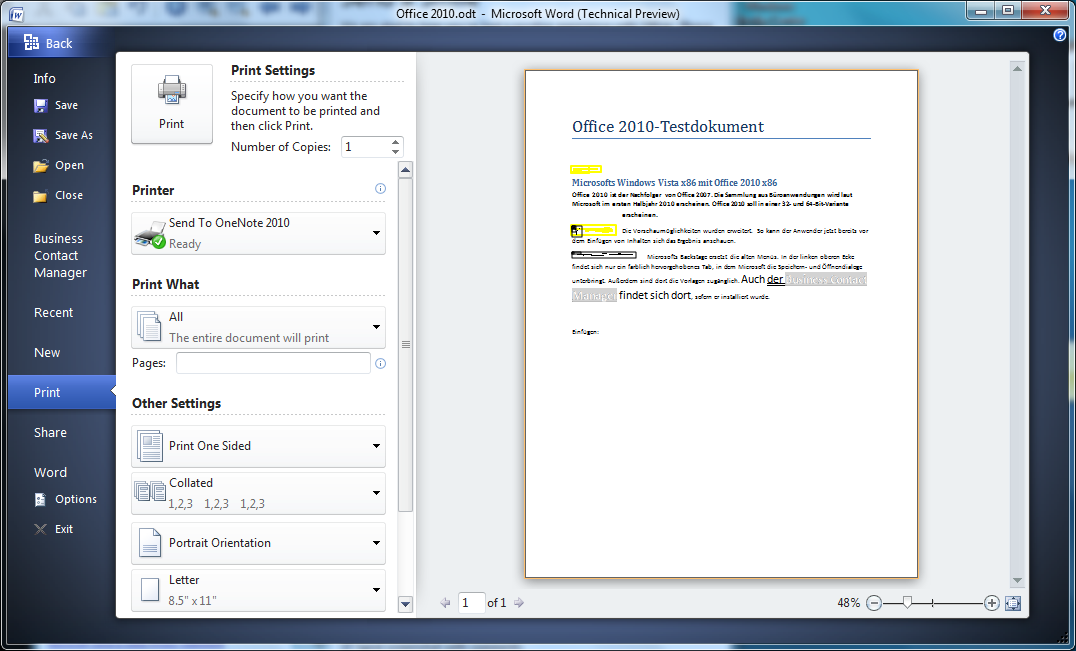Click the fit-page zoom icon near the slider

point(1013,603)
